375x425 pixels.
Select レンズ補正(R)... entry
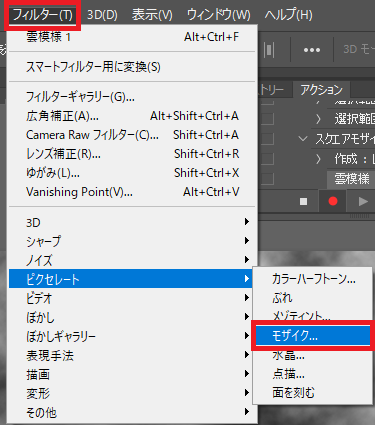click(x=132, y=154)
